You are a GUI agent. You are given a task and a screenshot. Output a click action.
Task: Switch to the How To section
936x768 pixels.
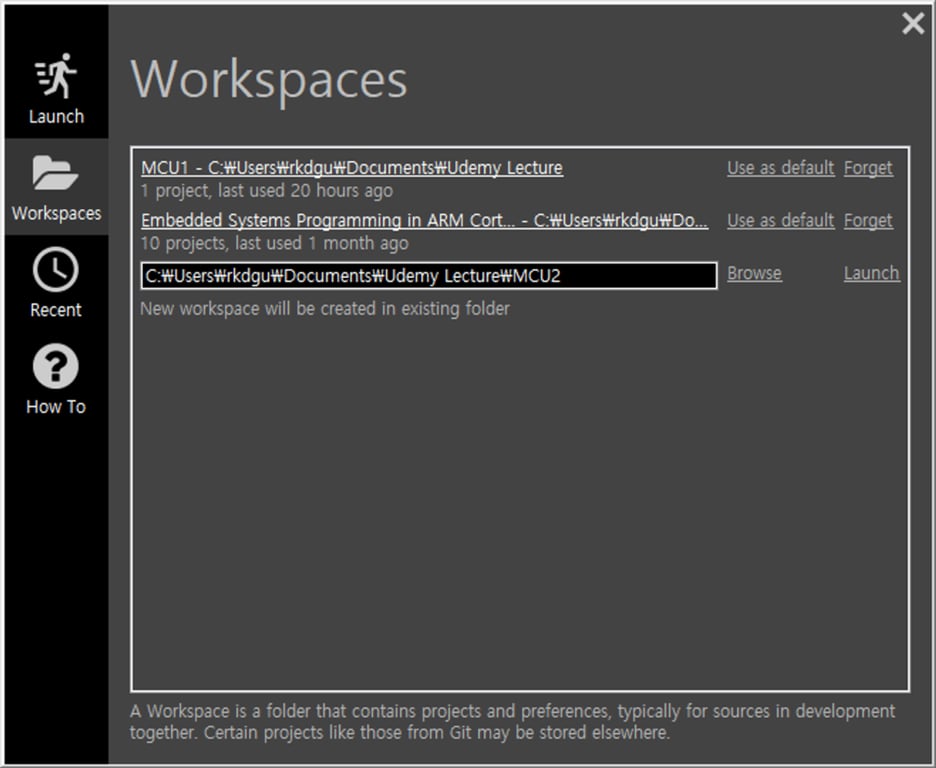(55, 380)
